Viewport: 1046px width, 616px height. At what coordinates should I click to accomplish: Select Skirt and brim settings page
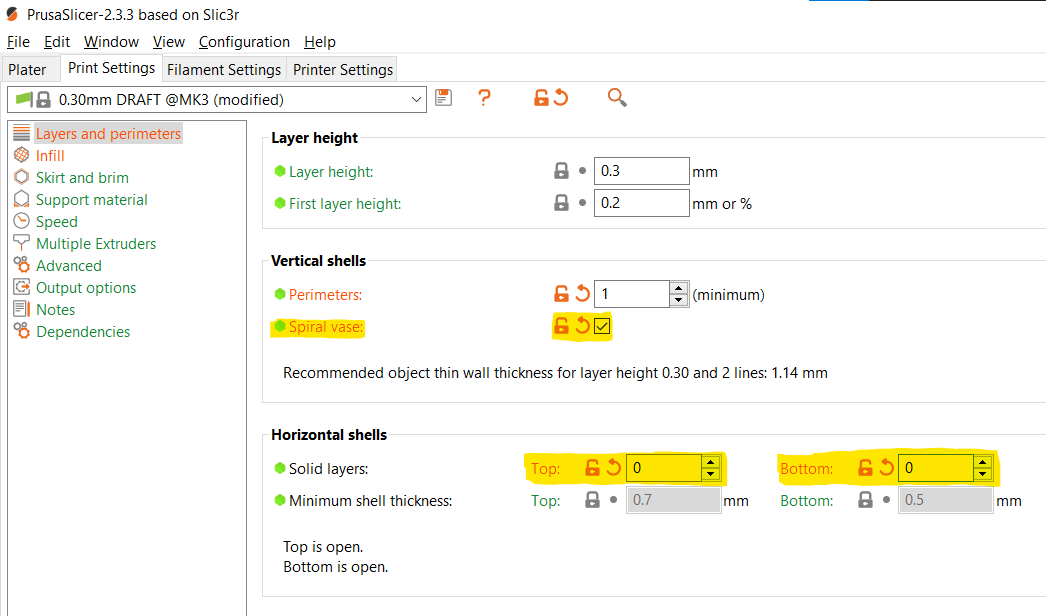point(82,178)
